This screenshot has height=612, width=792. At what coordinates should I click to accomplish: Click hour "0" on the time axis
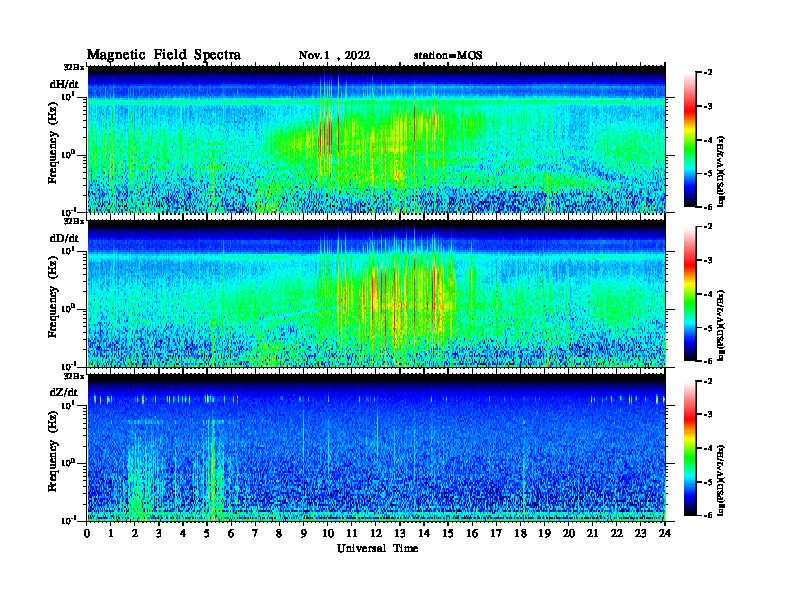(87, 533)
